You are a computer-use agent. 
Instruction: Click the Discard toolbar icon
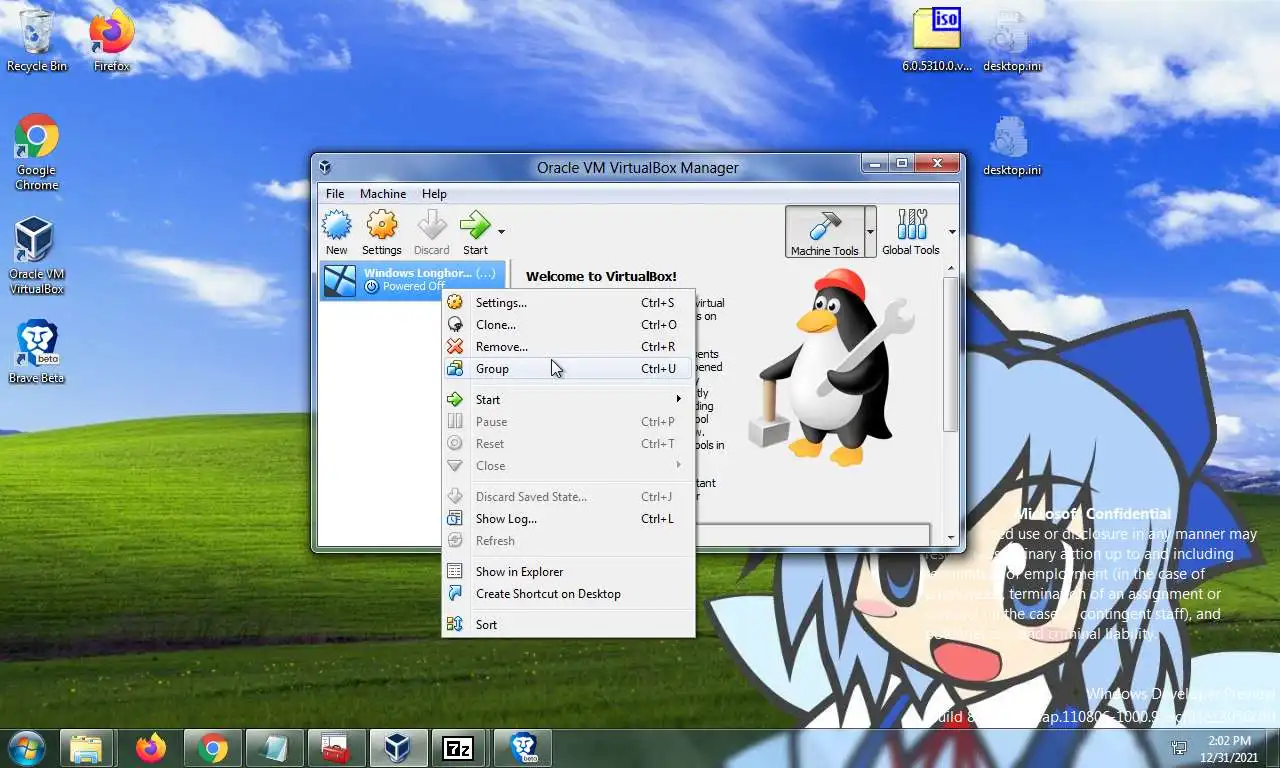tap(431, 225)
